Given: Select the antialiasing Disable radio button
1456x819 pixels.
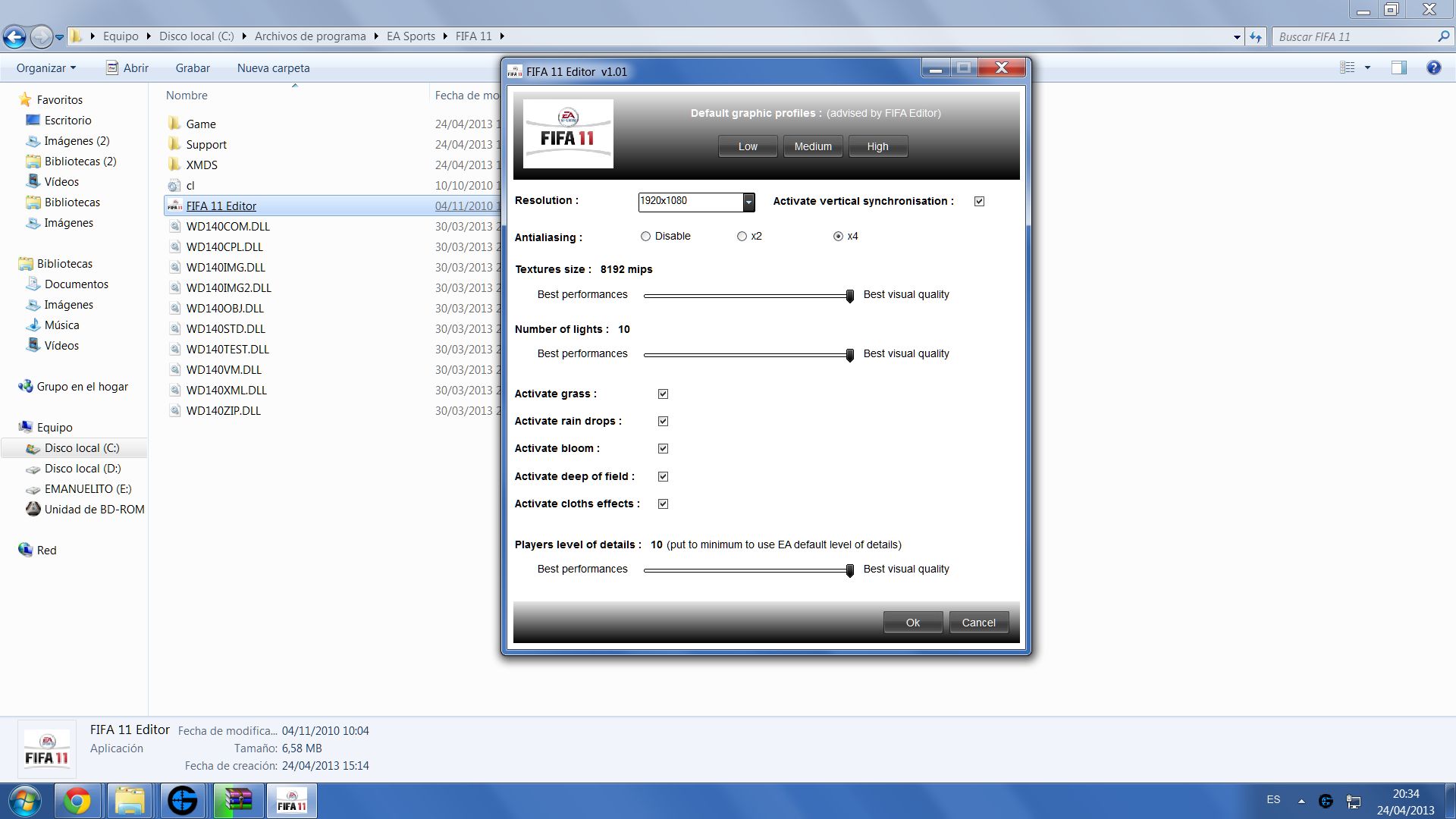Looking at the screenshot, I should pos(645,236).
